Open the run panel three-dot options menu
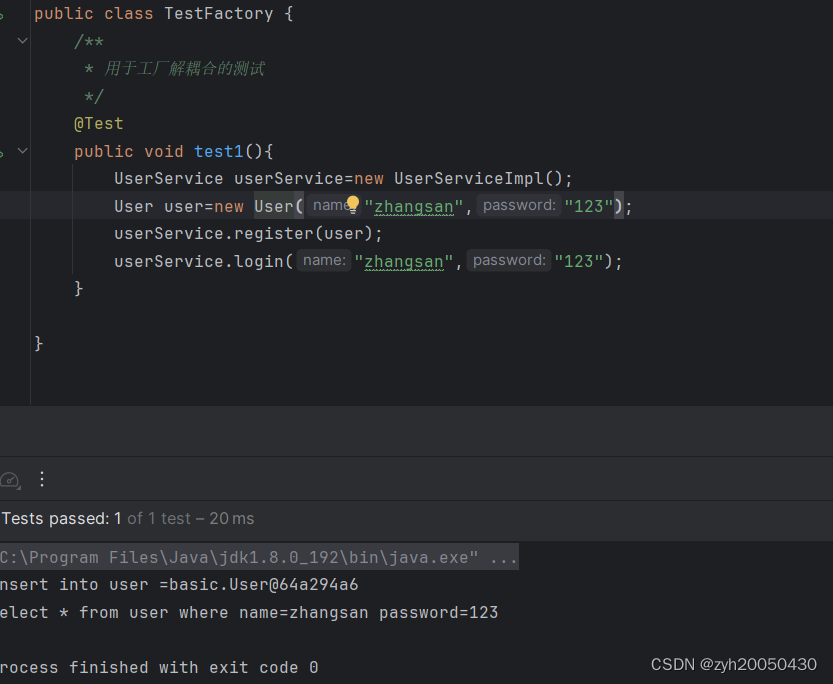Viewport: 833px width, 684px height. [42, 479]
